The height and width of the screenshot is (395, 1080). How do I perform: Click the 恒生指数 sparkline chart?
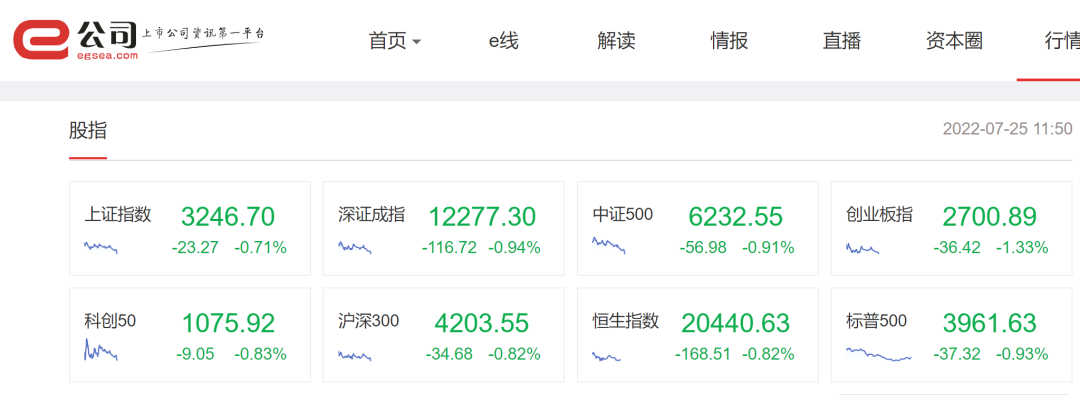coord(607,356)
